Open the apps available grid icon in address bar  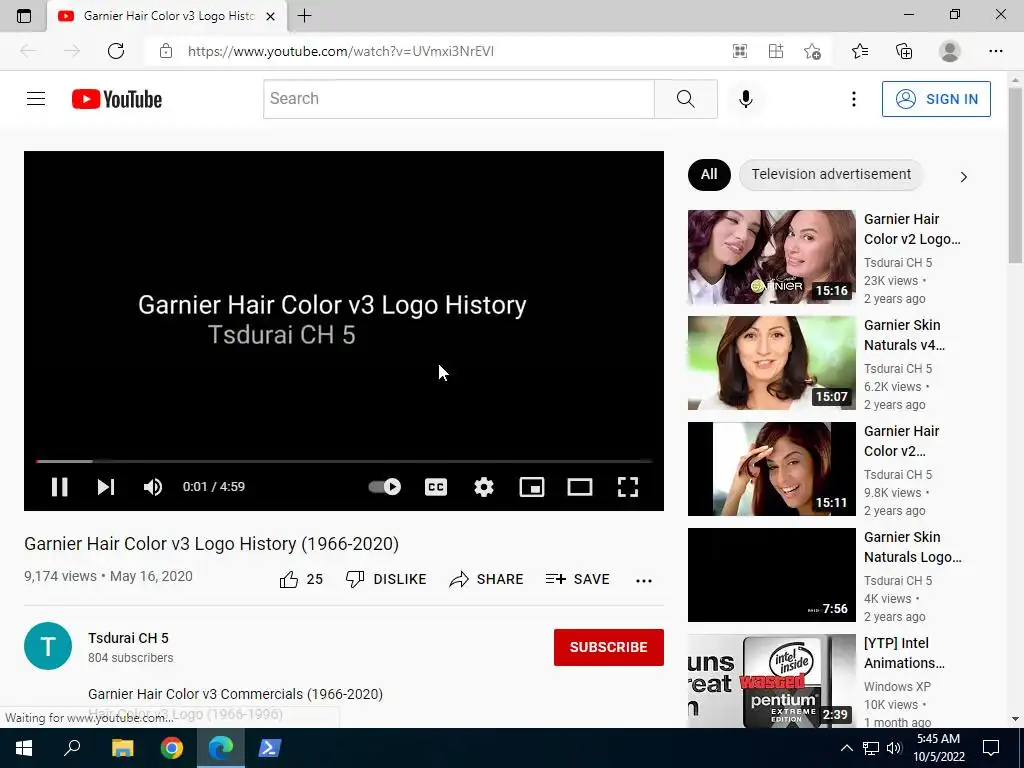point(740,51)
